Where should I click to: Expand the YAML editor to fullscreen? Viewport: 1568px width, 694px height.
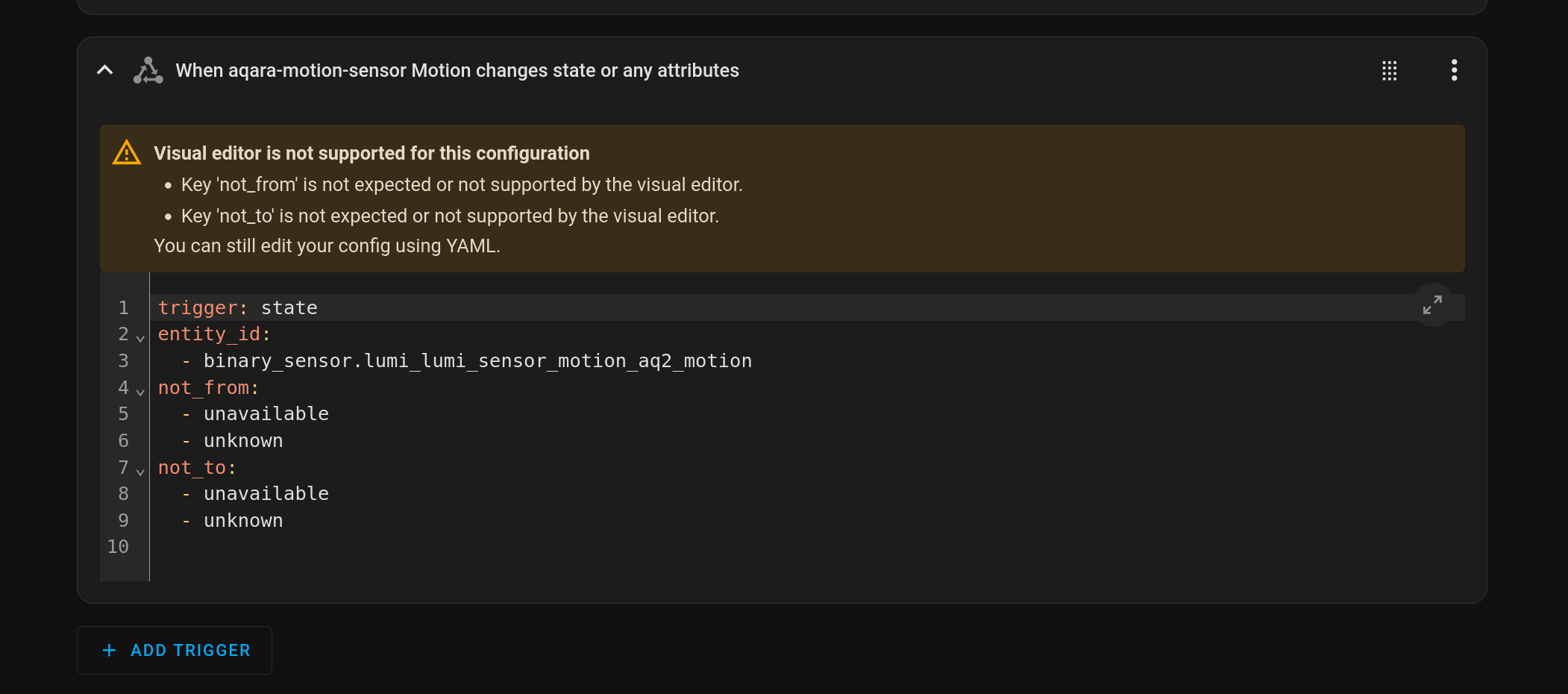click(x=1432, y=304)
